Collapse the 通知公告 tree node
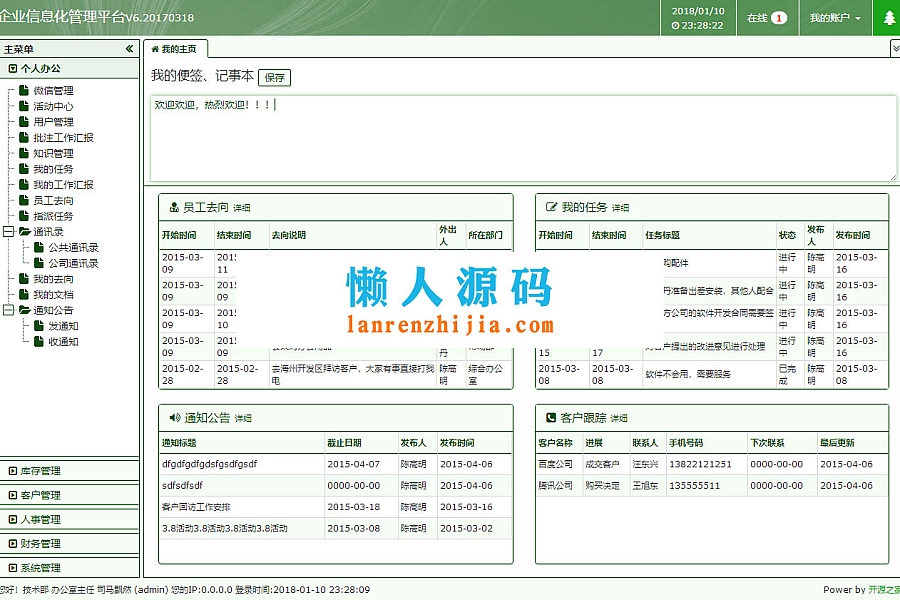 click(x=9, y=310)
